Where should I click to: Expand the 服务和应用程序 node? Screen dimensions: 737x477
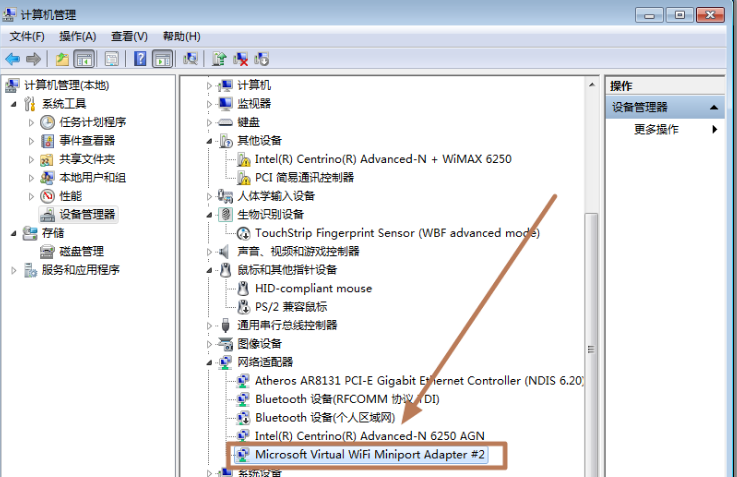pos(14,270)
